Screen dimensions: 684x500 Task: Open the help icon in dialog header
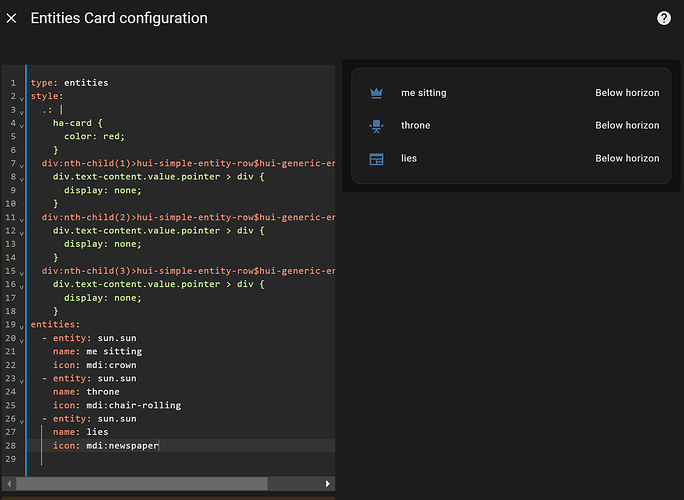[664, 18]
